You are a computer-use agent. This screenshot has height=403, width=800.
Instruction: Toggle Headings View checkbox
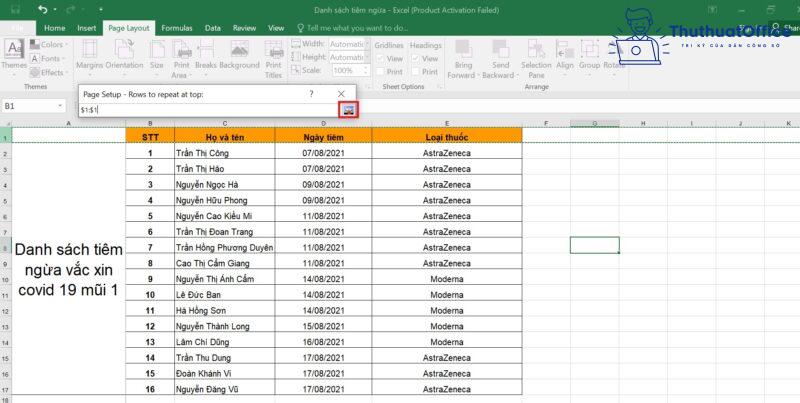point(416,59)
